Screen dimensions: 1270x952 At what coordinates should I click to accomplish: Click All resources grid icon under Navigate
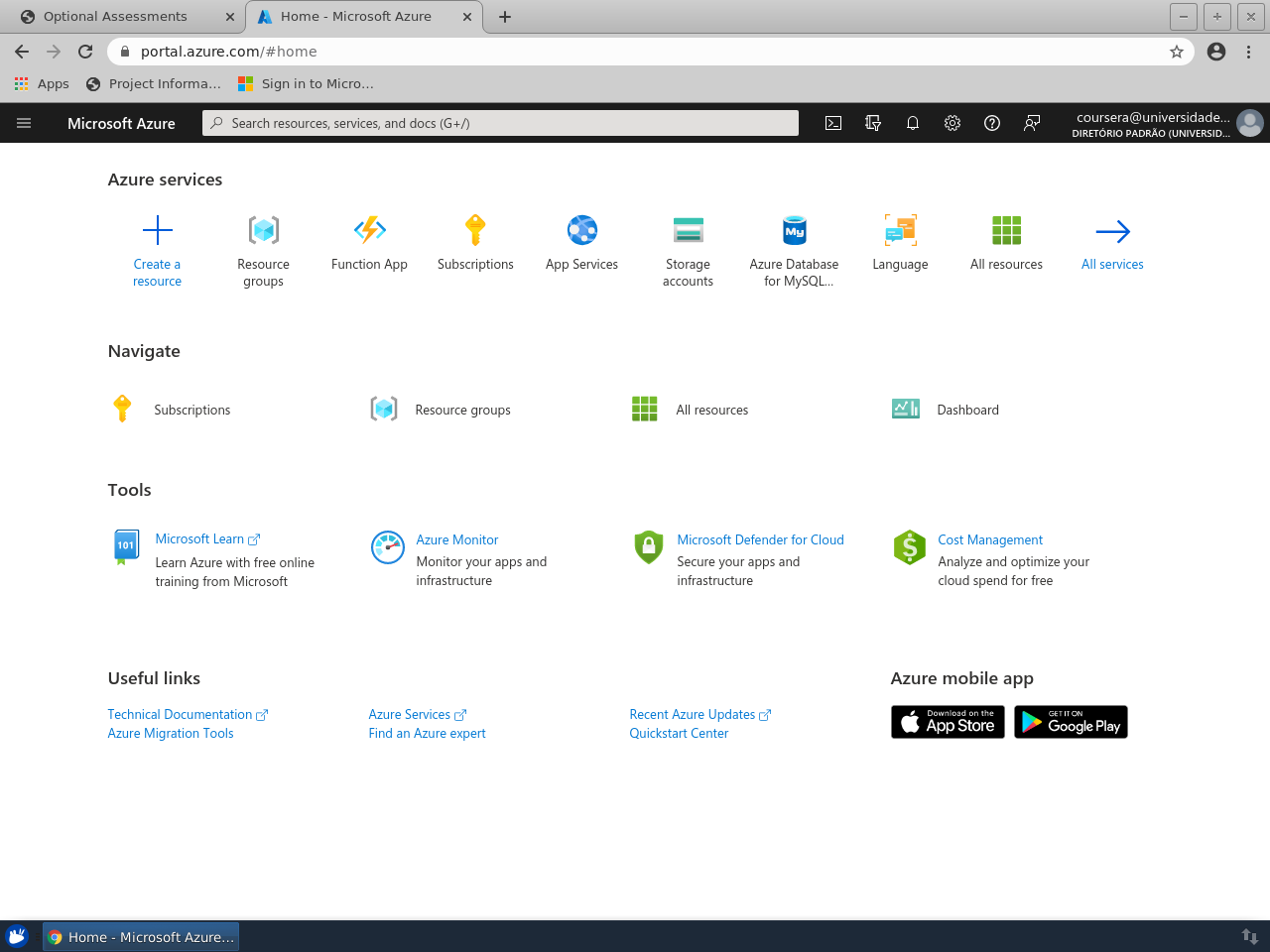[x=645, y=409]
